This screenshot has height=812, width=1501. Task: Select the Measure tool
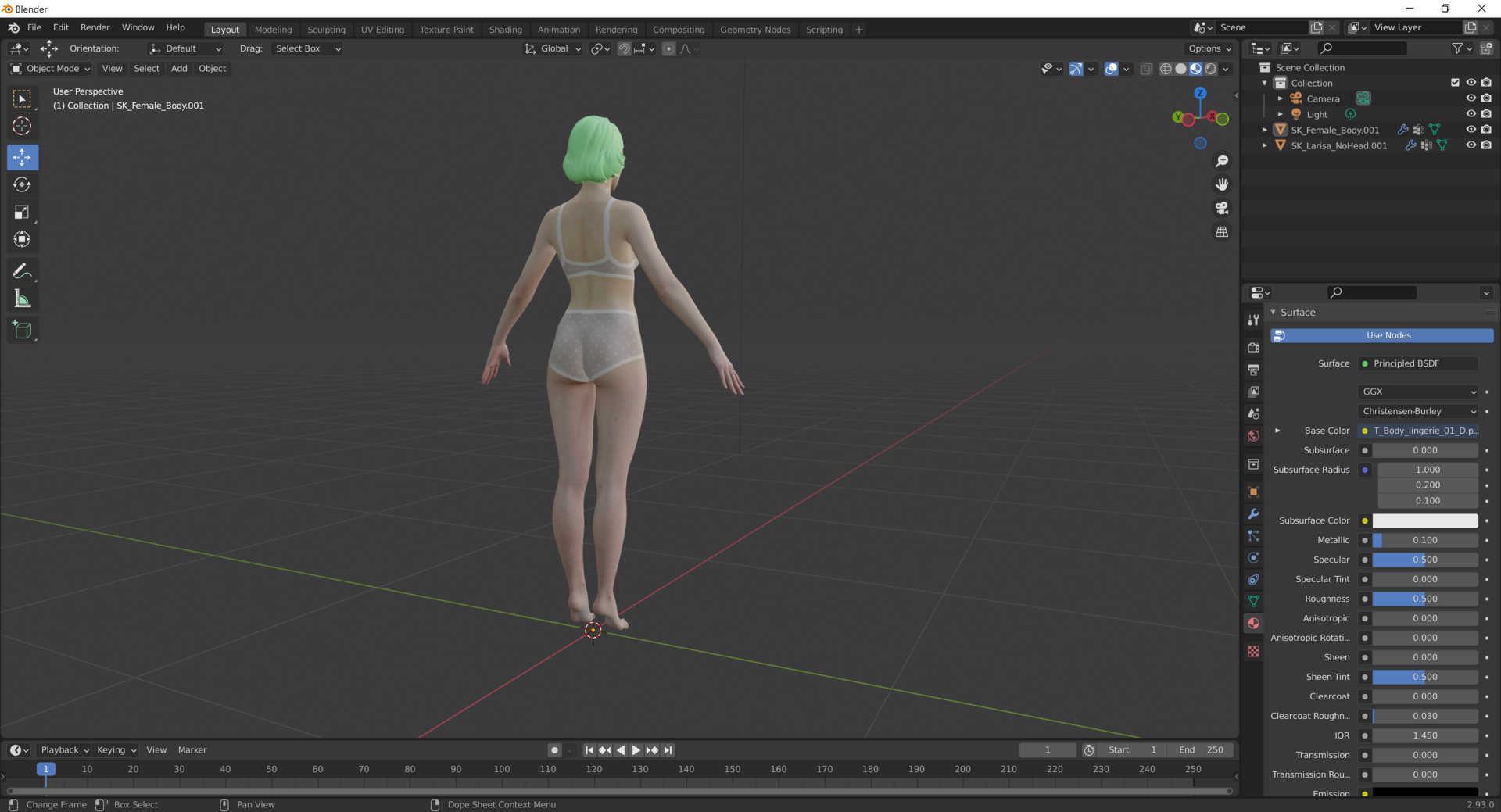tap(22, 299)
